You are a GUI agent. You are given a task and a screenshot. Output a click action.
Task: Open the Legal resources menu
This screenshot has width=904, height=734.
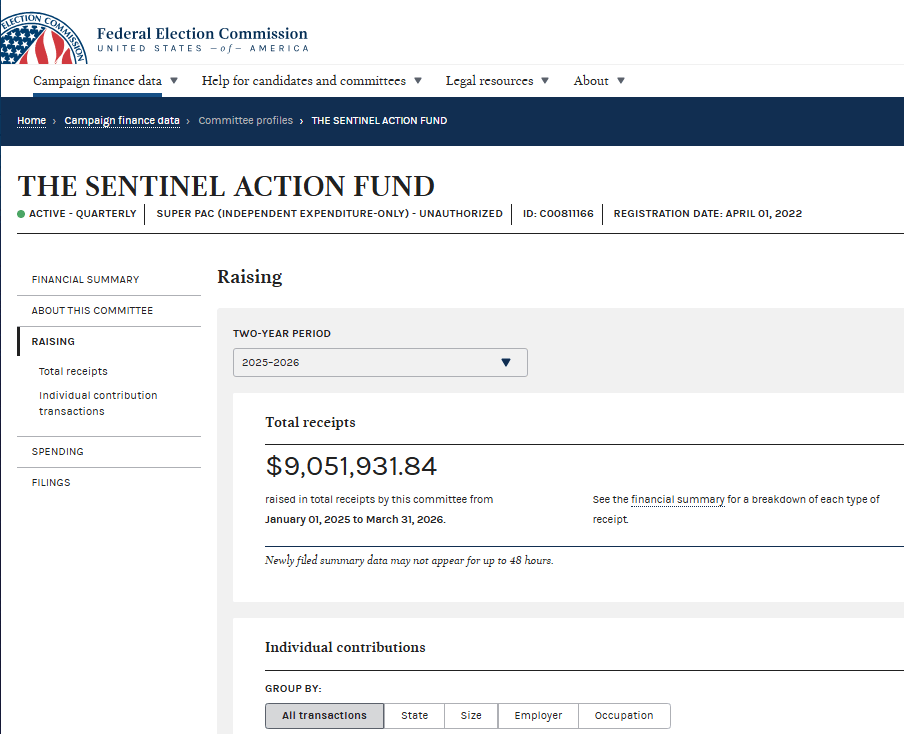pos(496,81)
